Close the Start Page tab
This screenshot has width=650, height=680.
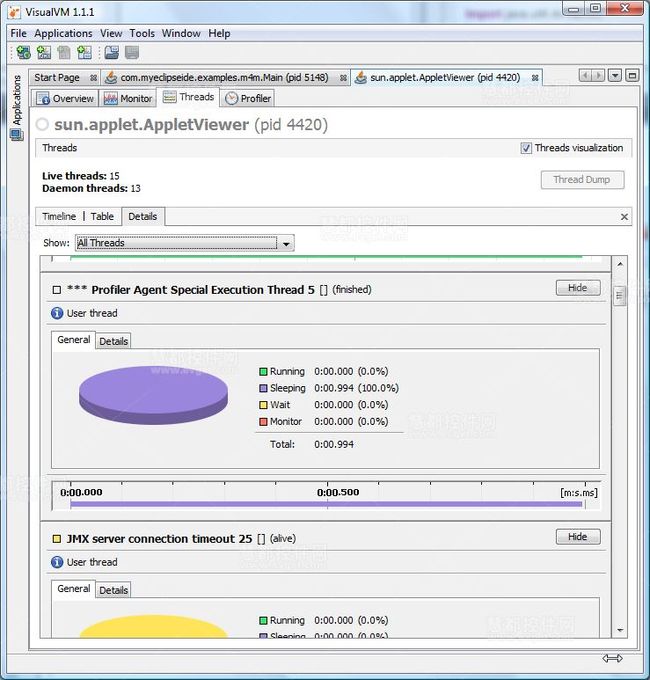coord(93,77)
